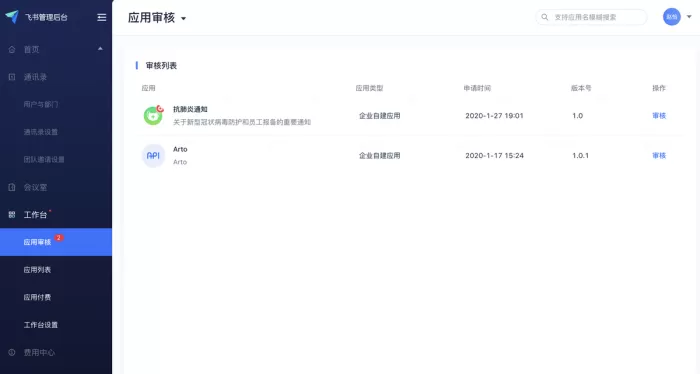Click the Feishu paper plane logo
Screen dimensions: 700x374
(12, 17)
